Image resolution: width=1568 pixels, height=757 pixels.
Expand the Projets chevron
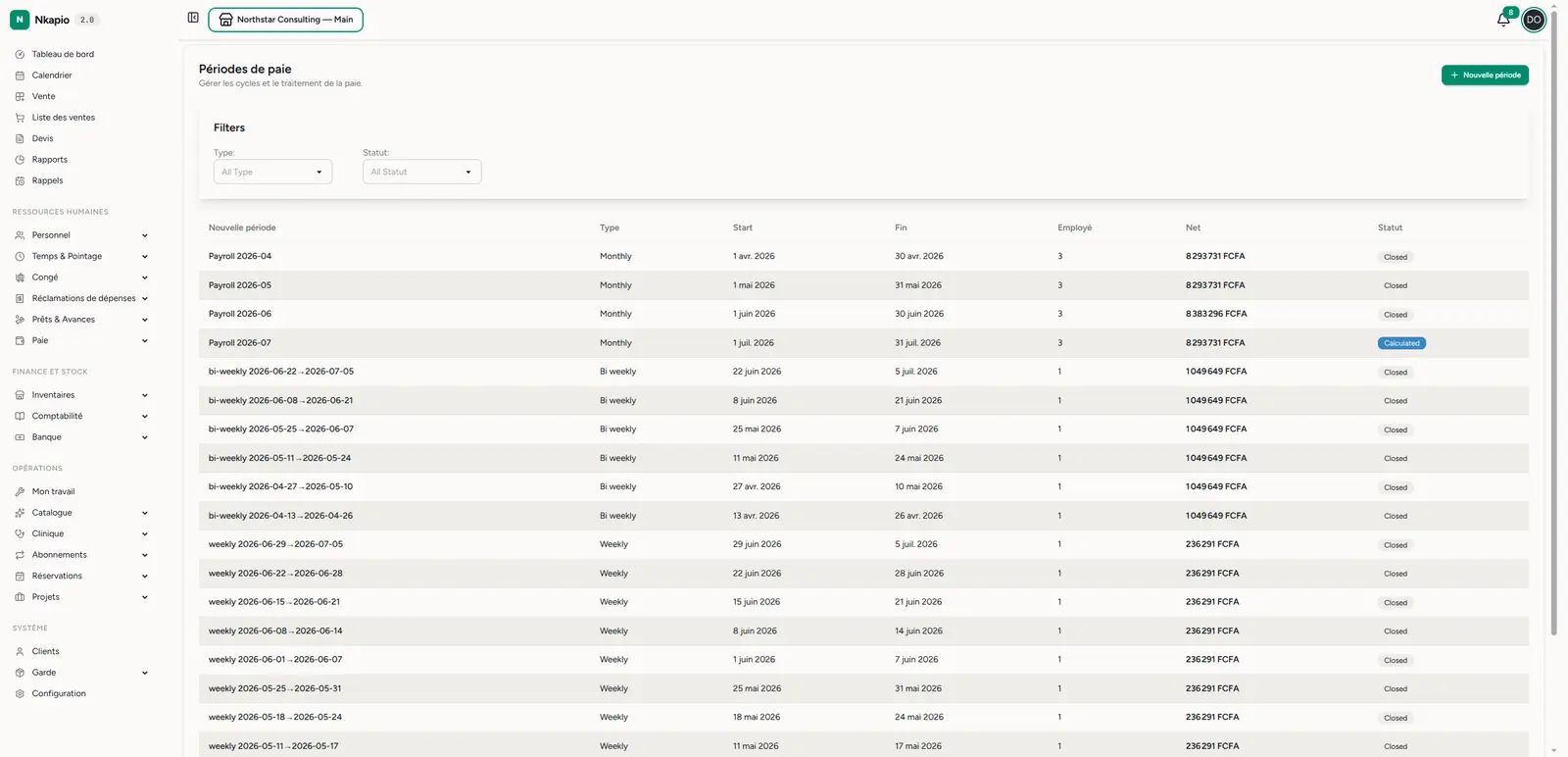pos(145,597)
